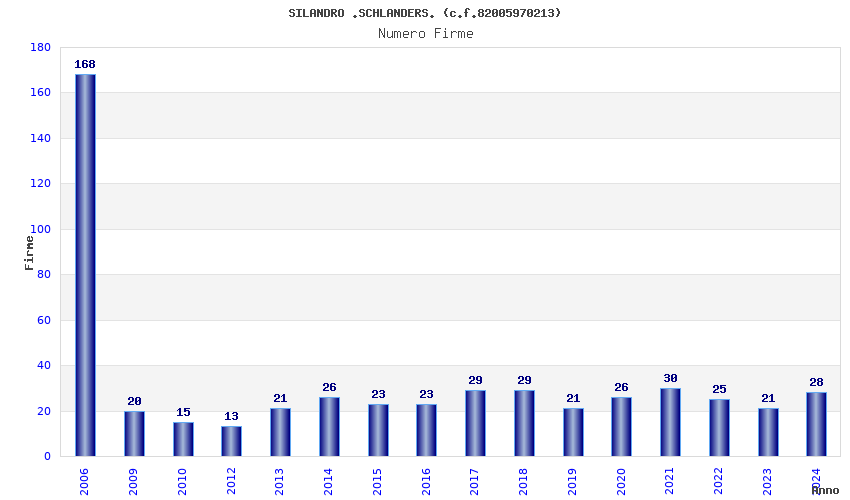Click the 2010 bar labeled 15
850x500 pixels.
tap(183, 439)
